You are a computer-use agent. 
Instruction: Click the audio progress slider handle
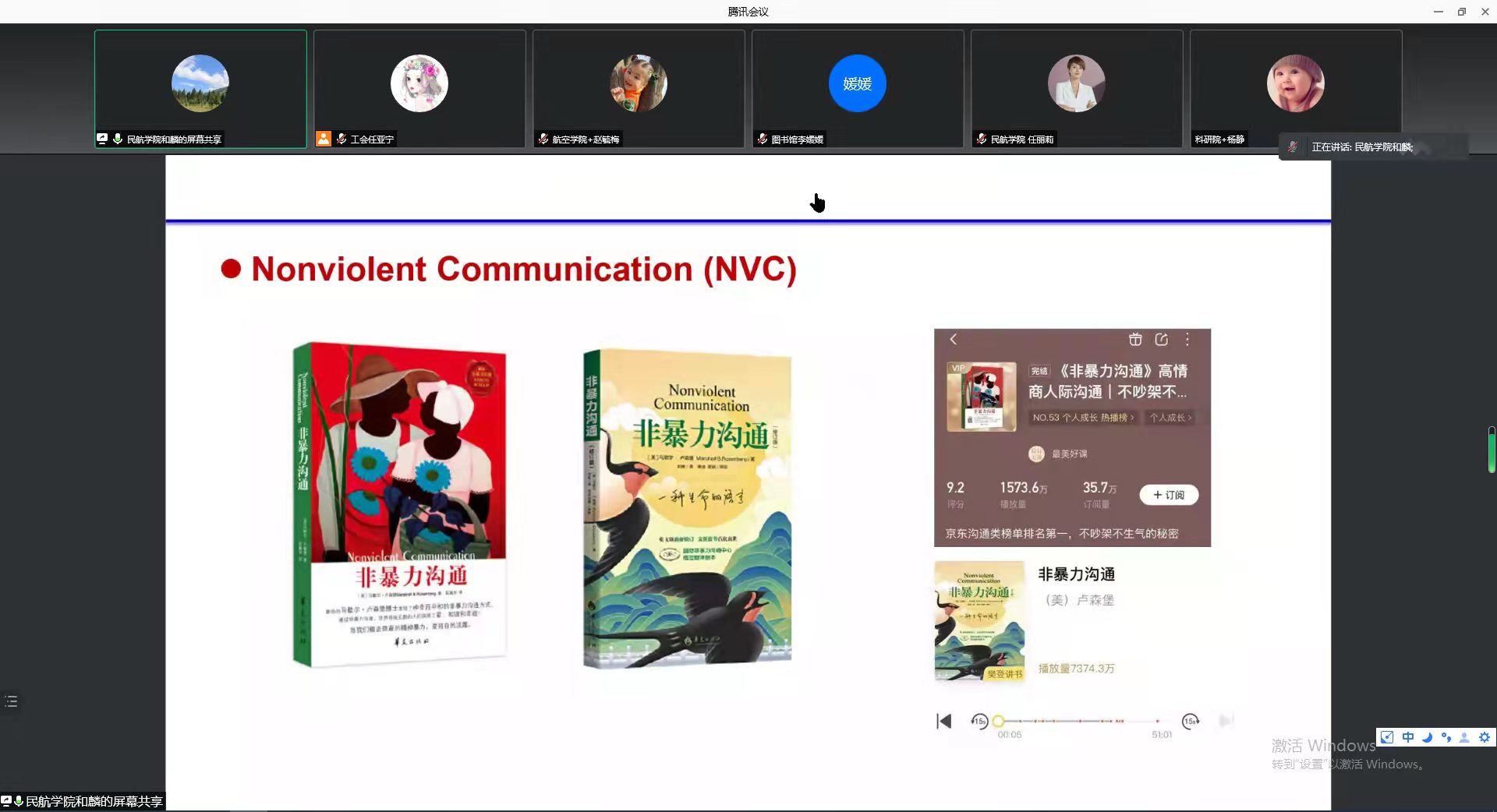pyautogui.click(x=998, y=721)
